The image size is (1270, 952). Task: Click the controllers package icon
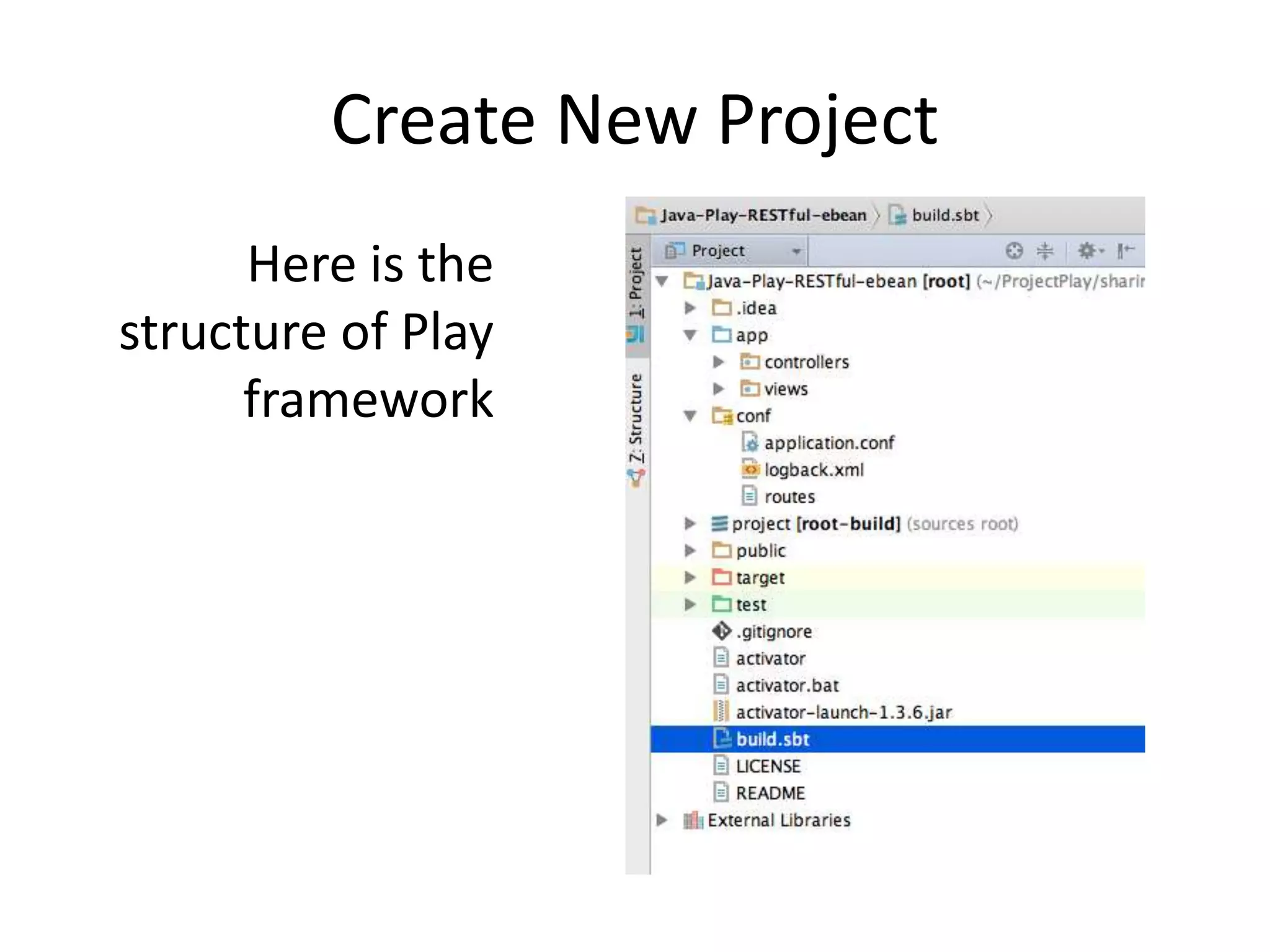pos(750,361)
